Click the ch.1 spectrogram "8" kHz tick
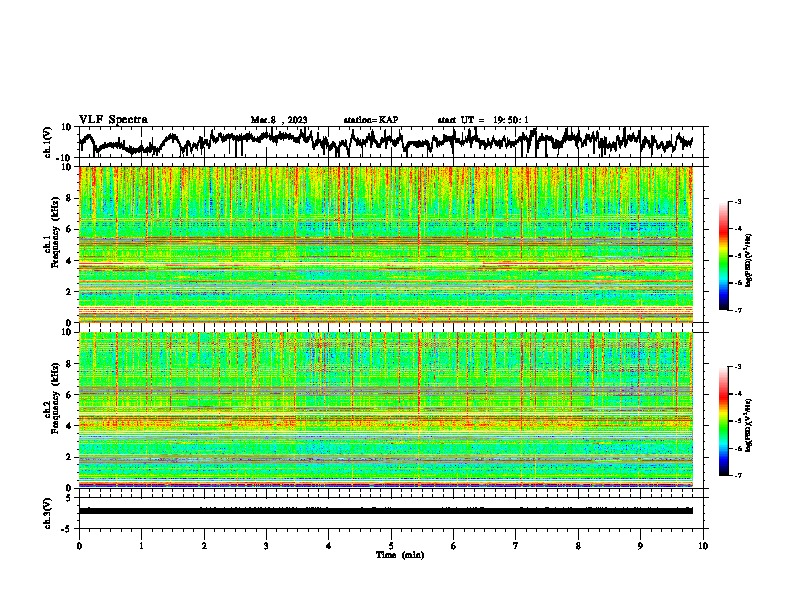 (69, 198)
